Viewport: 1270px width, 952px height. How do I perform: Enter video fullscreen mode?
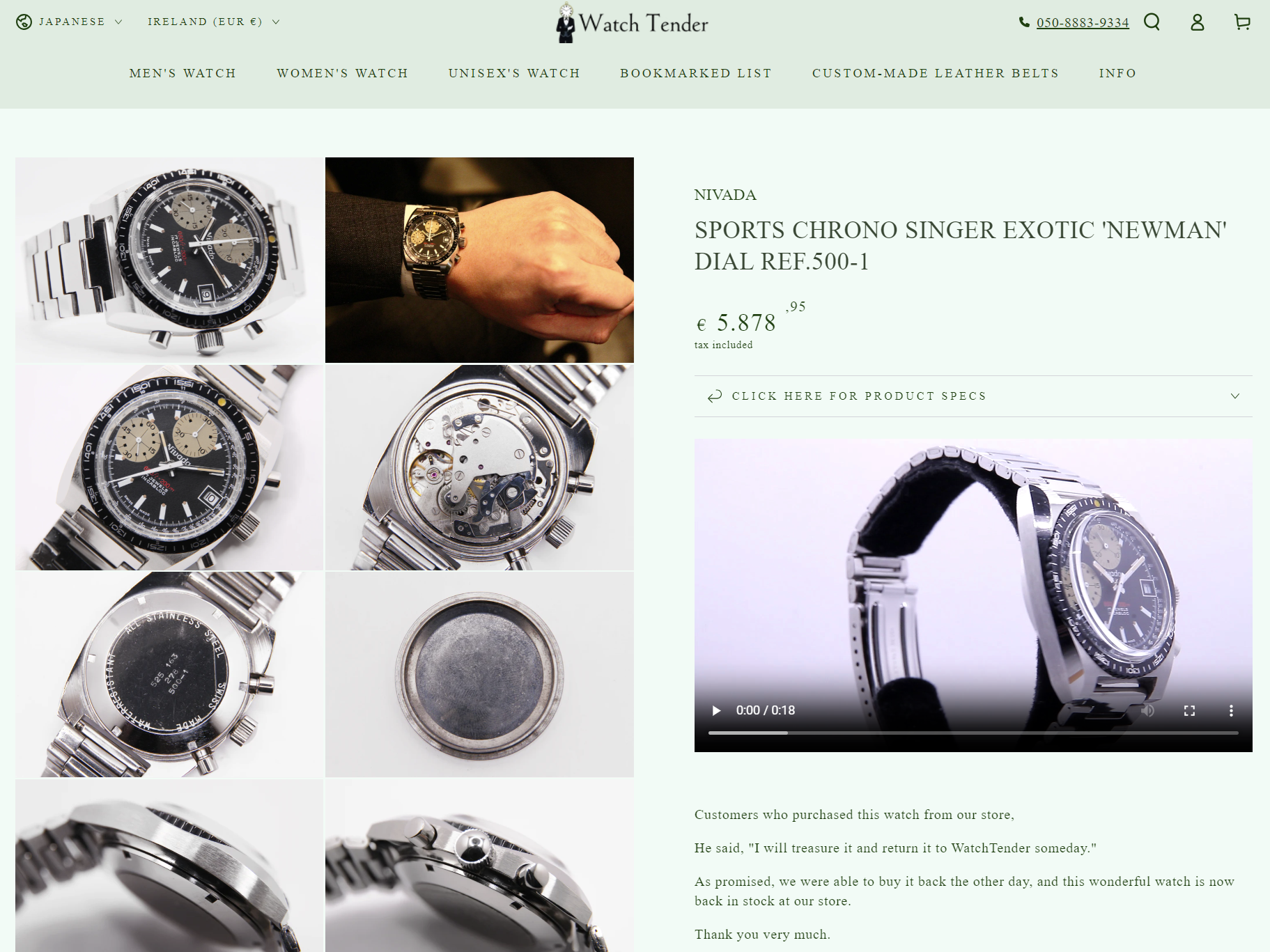coord(1189,710)
